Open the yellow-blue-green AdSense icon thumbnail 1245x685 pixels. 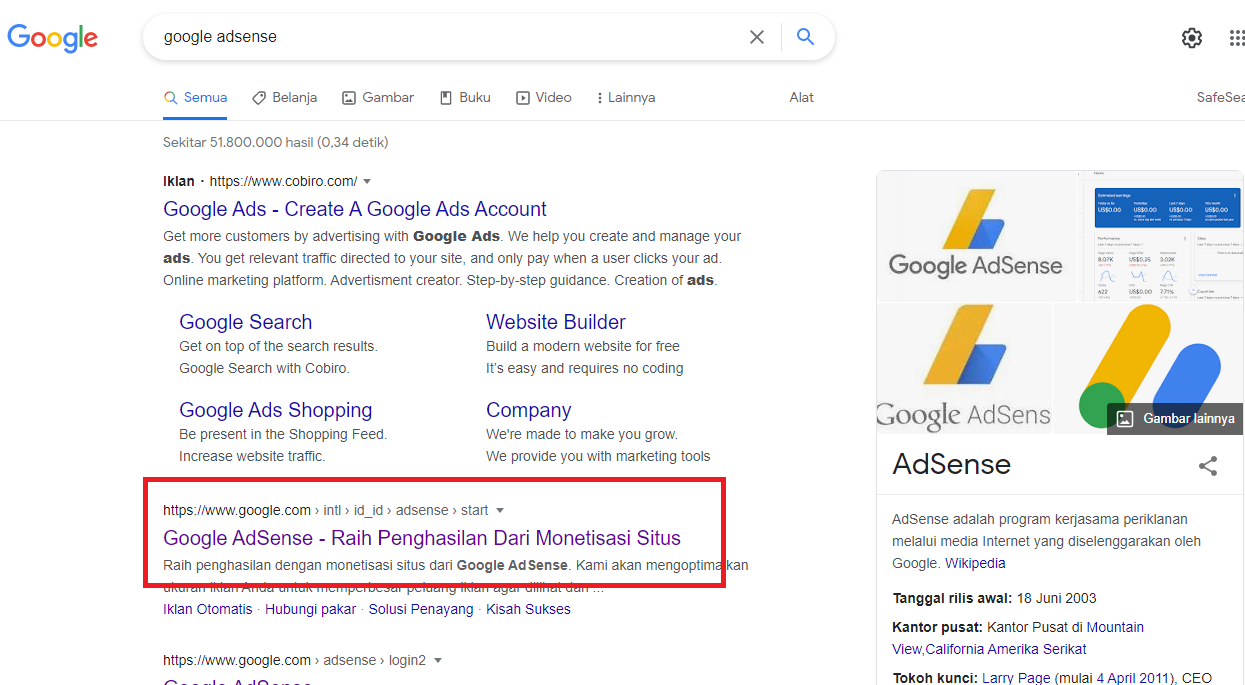click(1148, 368)
